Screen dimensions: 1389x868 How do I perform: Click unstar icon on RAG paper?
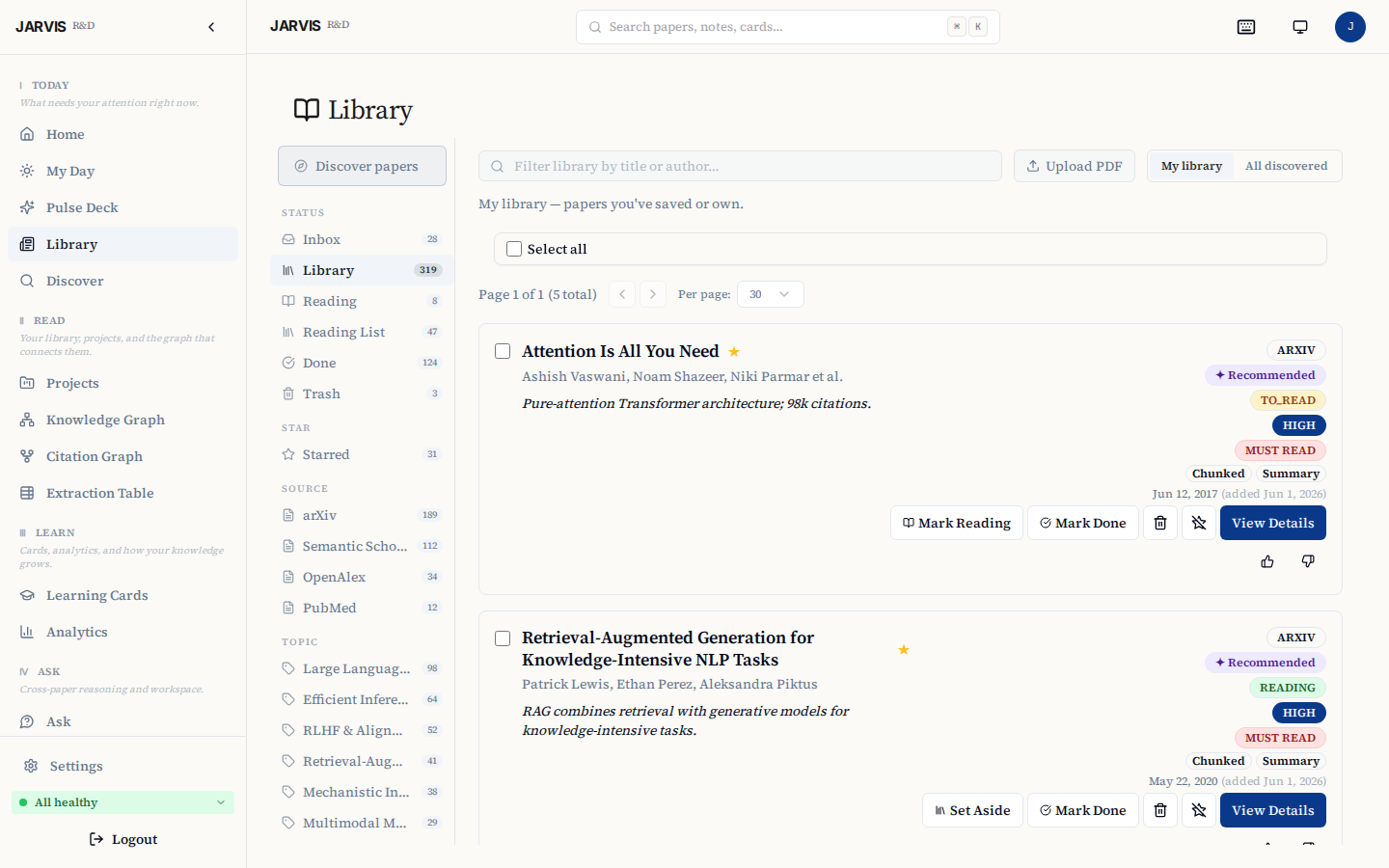tap(1199, 810)
